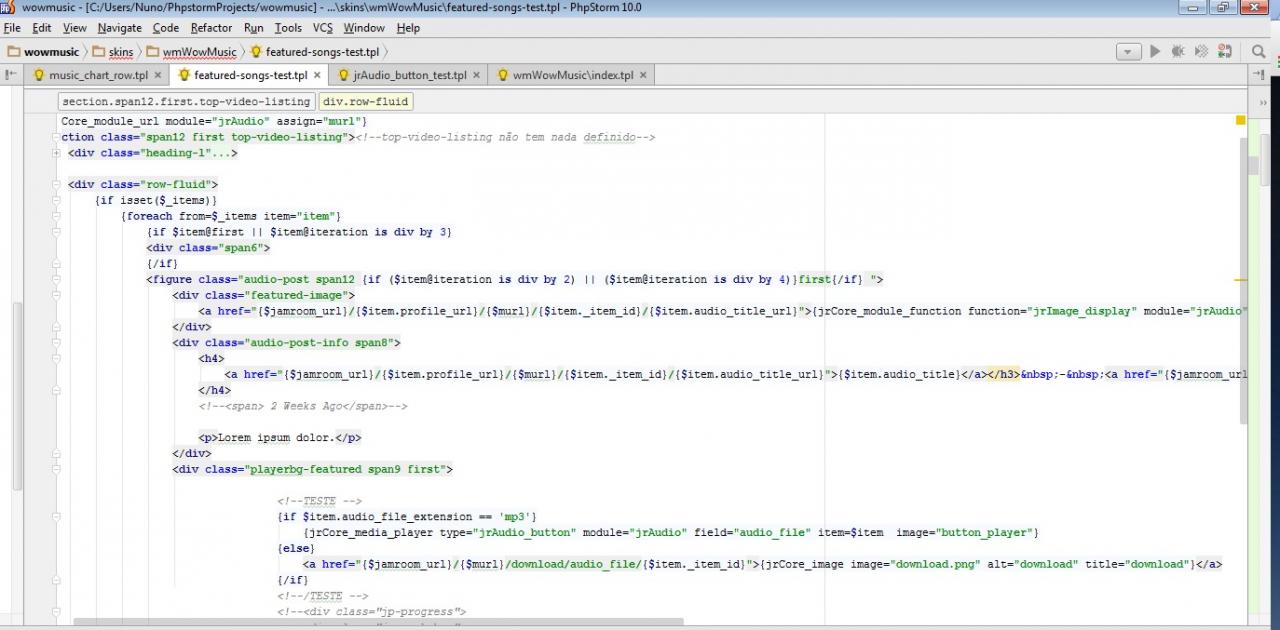Click the {foreach from=$_items item="item"} line

[231, 216]
